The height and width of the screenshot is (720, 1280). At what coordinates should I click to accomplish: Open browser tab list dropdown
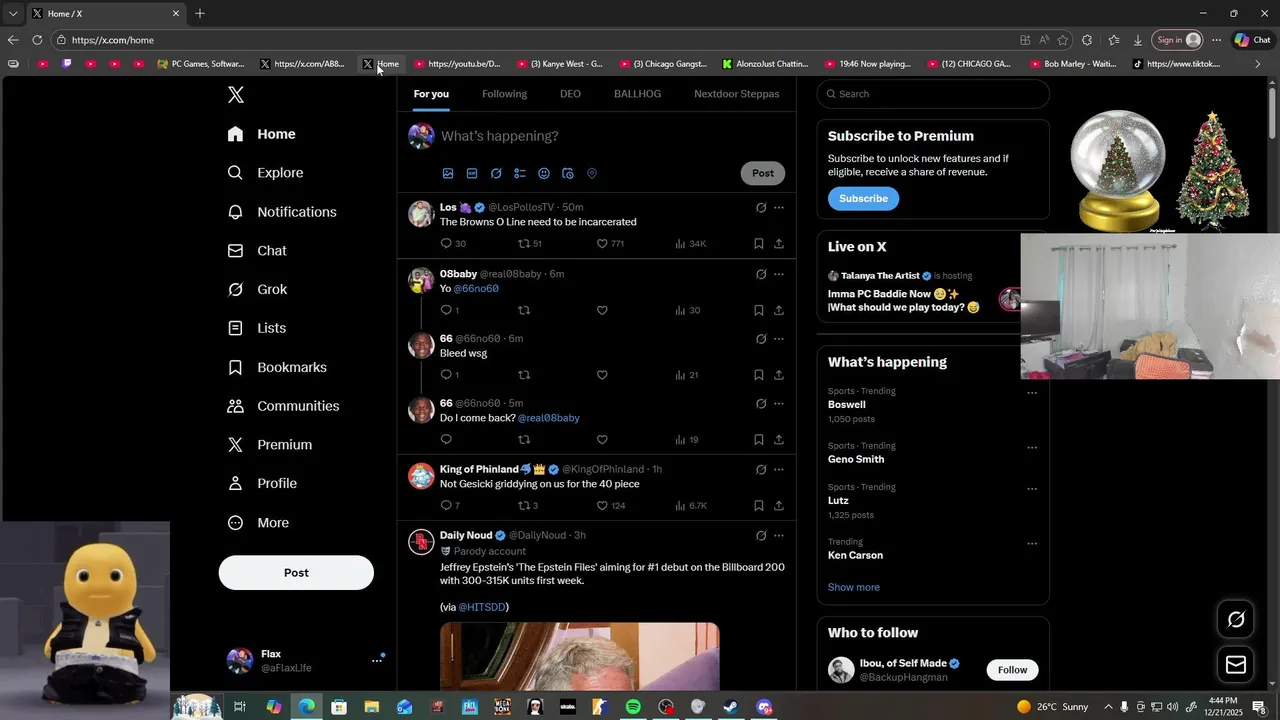(x=13, y=14)
